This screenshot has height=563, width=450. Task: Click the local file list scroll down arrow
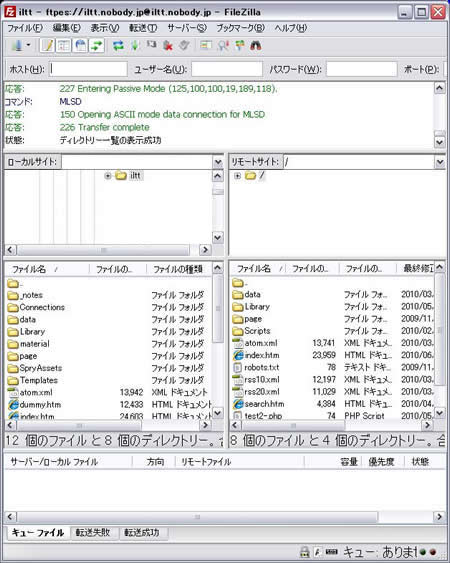218,413
